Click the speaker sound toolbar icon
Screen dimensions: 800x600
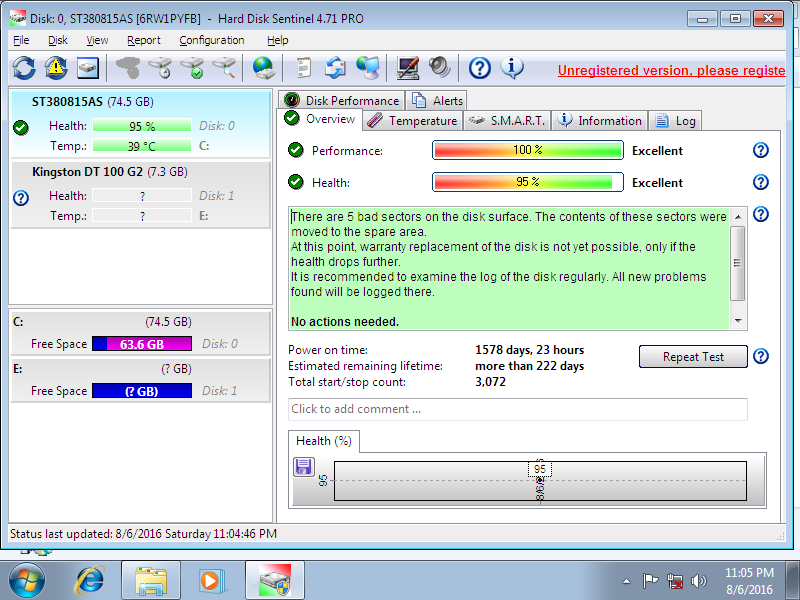tap(439, 68)
